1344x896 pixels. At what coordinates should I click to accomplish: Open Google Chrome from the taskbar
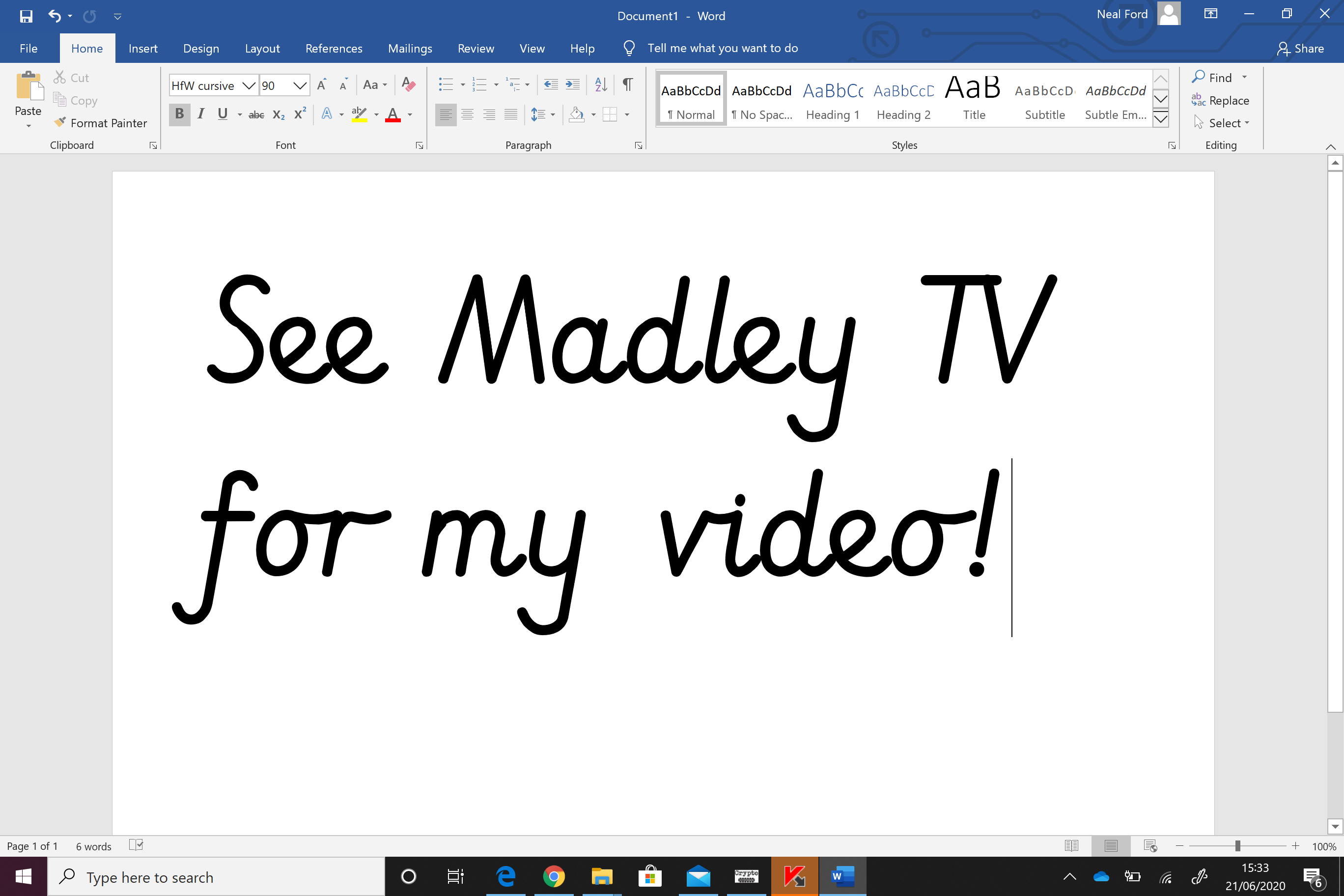(x=553, y=876)
